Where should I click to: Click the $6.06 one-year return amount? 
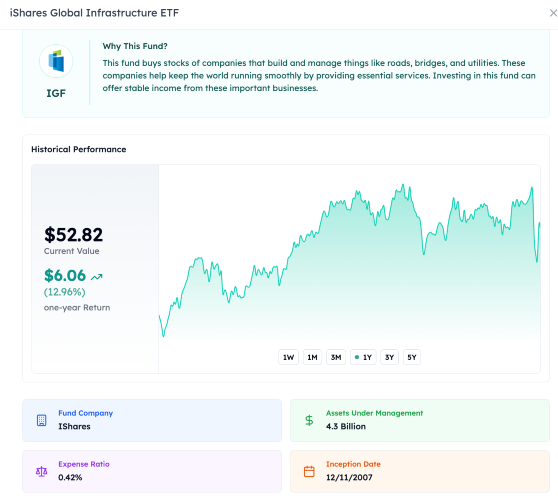coord(65,275)
